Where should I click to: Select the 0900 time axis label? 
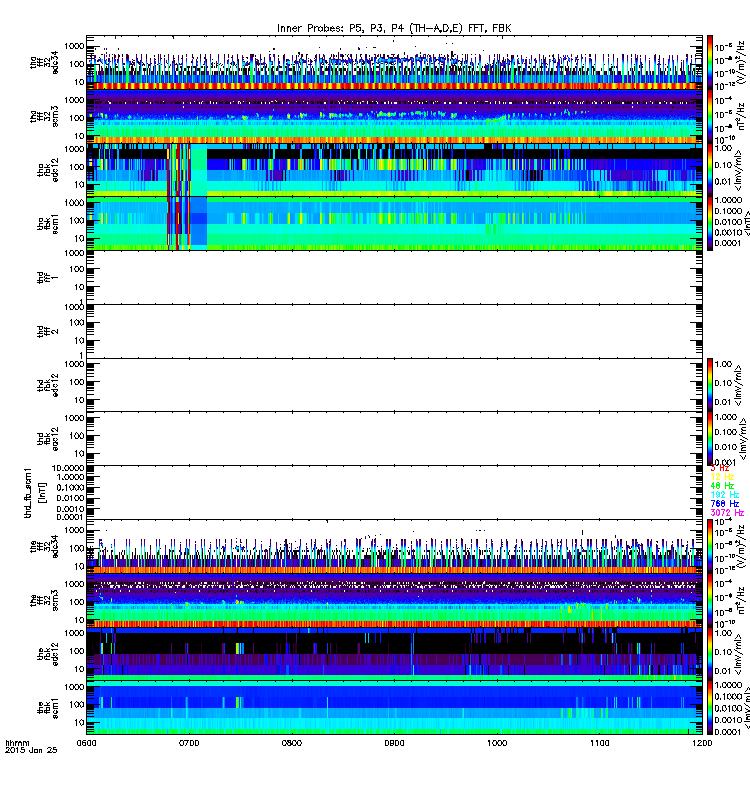click(394, 743)
